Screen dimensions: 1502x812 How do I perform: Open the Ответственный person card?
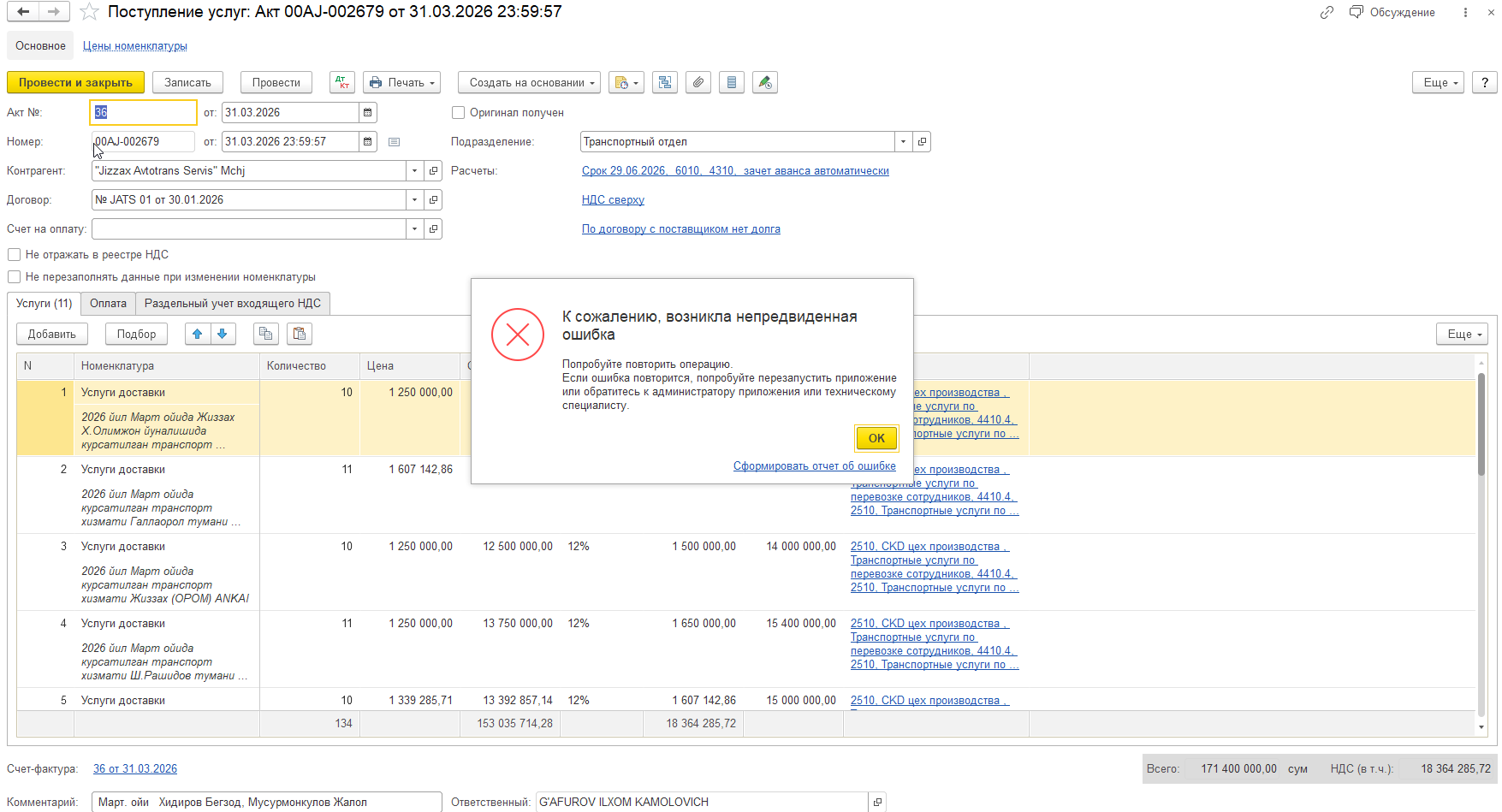(x=877, y=802)
